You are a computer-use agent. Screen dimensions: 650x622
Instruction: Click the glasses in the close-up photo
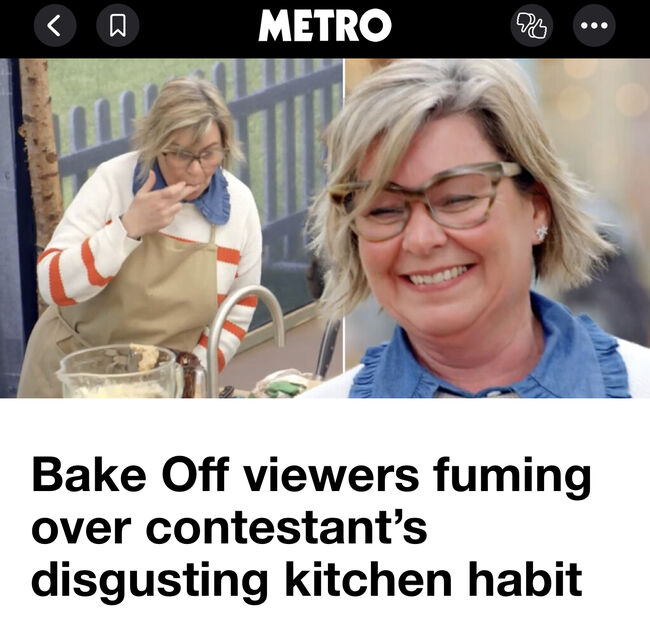click(x=427, y=200)
